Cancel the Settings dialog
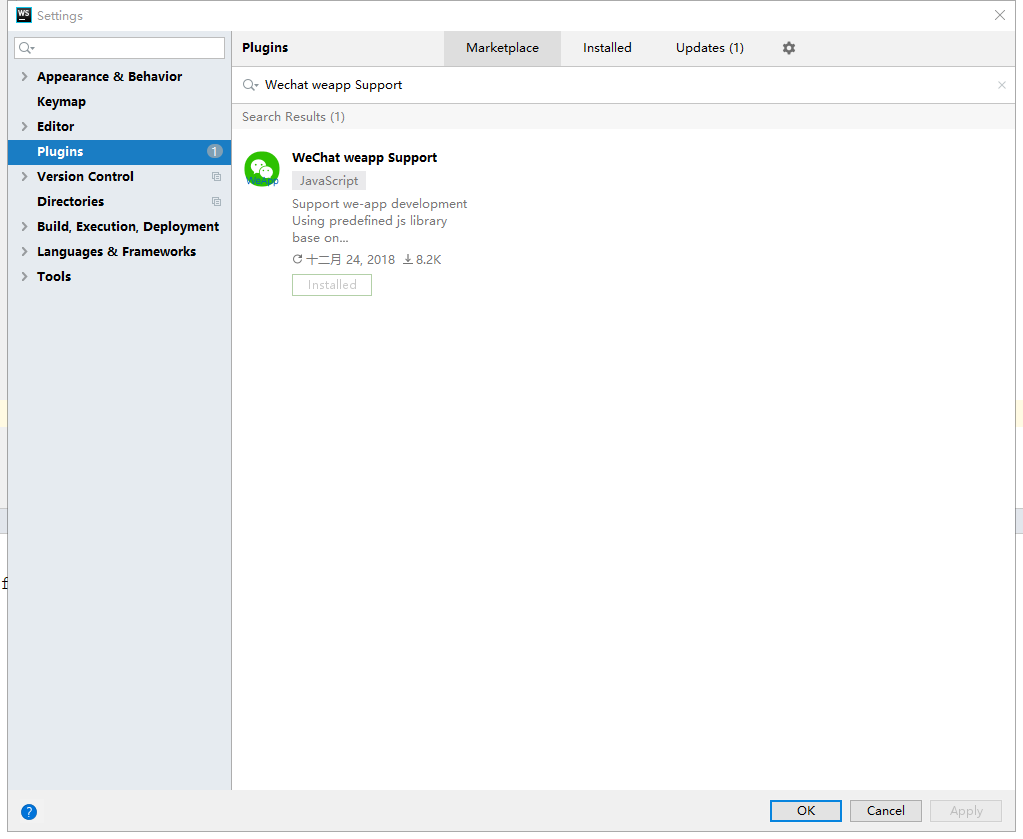1023x839 pixels. point(885,811)
